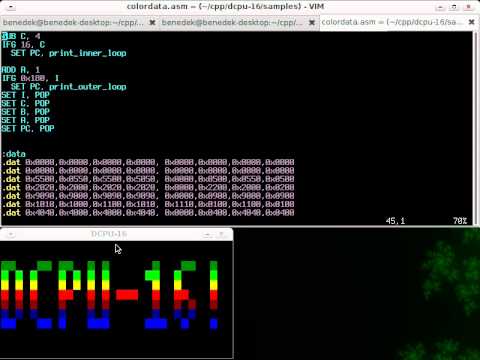Click the 'SET B, POP' line

[x=25, y=112]
